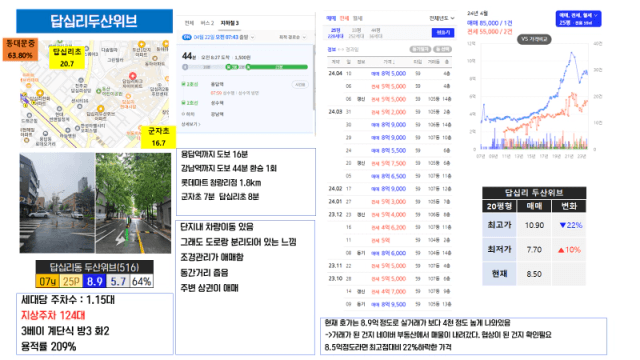Click the 시간표 timetable button by 용답역
Screen dimensions: 640x360
(x=300, y=84)
